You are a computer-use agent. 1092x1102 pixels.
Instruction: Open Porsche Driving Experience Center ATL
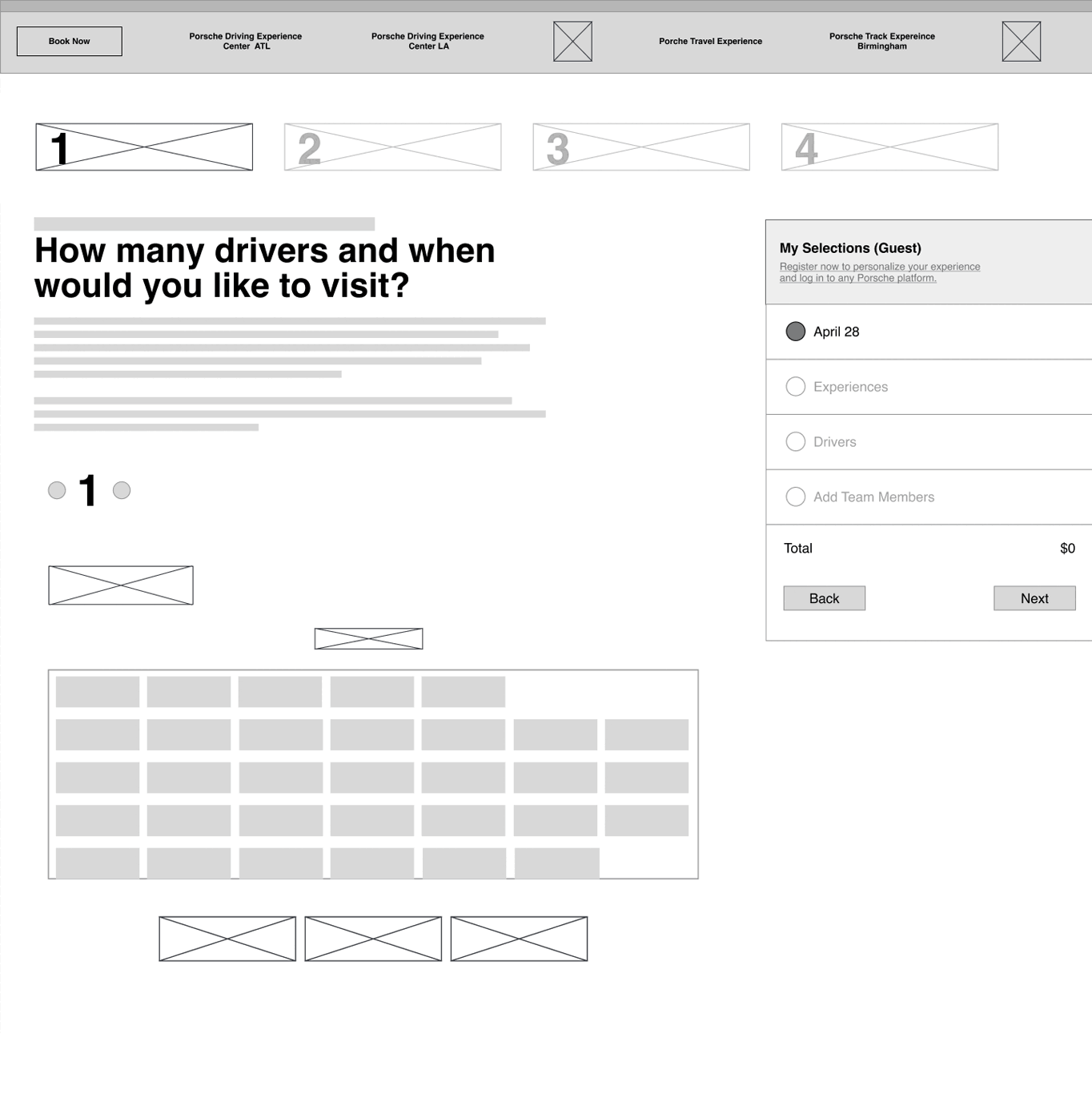tap(246, 41)
